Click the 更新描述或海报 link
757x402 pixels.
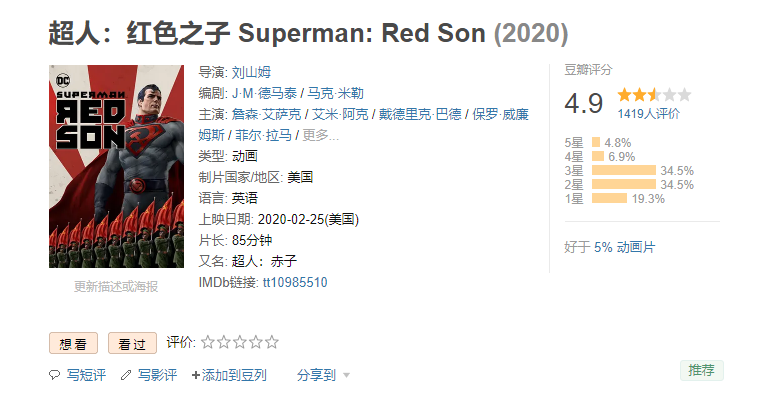coord(116,286)
